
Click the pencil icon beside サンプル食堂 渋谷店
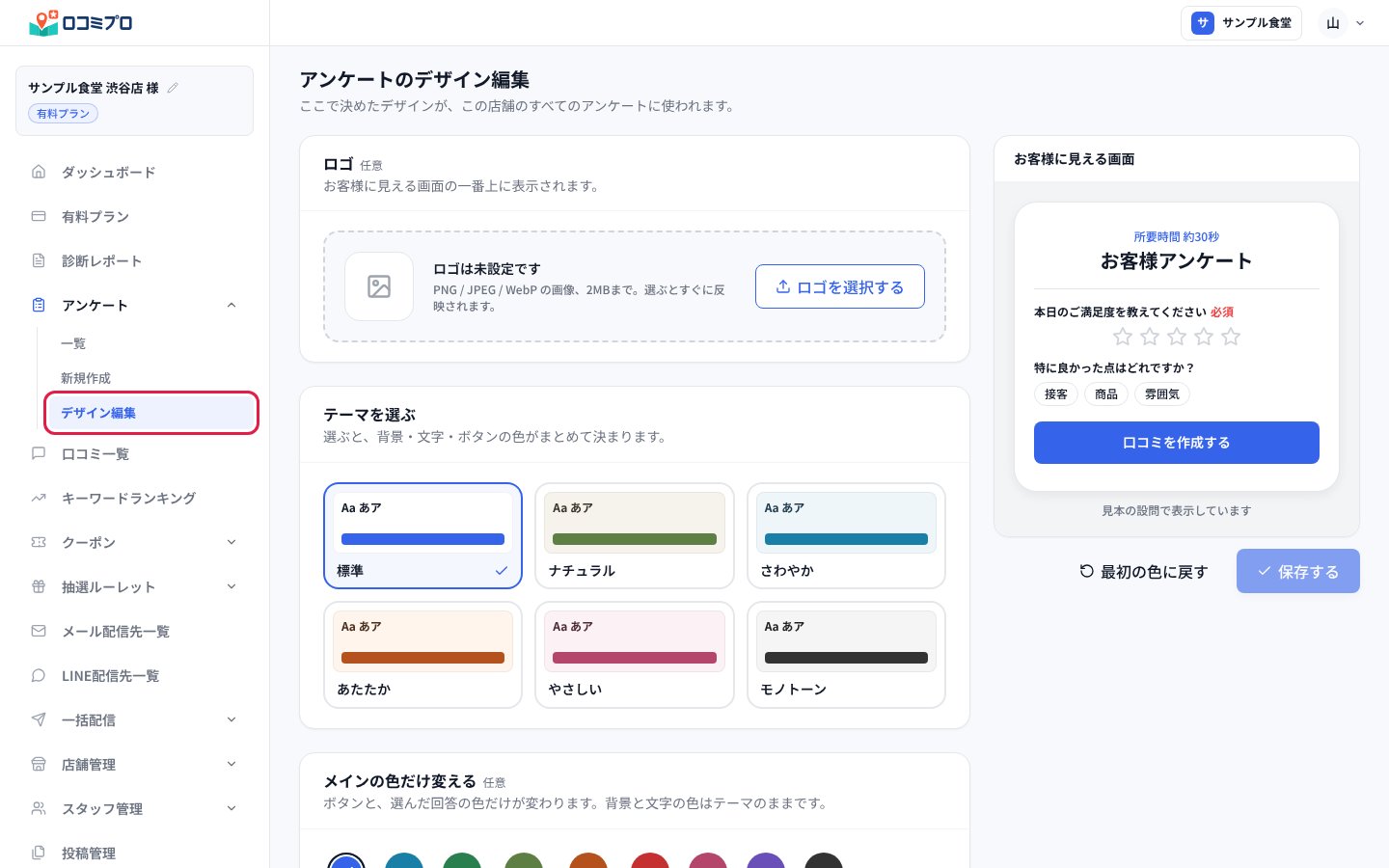pyautogui.click(x=173, y=88)
